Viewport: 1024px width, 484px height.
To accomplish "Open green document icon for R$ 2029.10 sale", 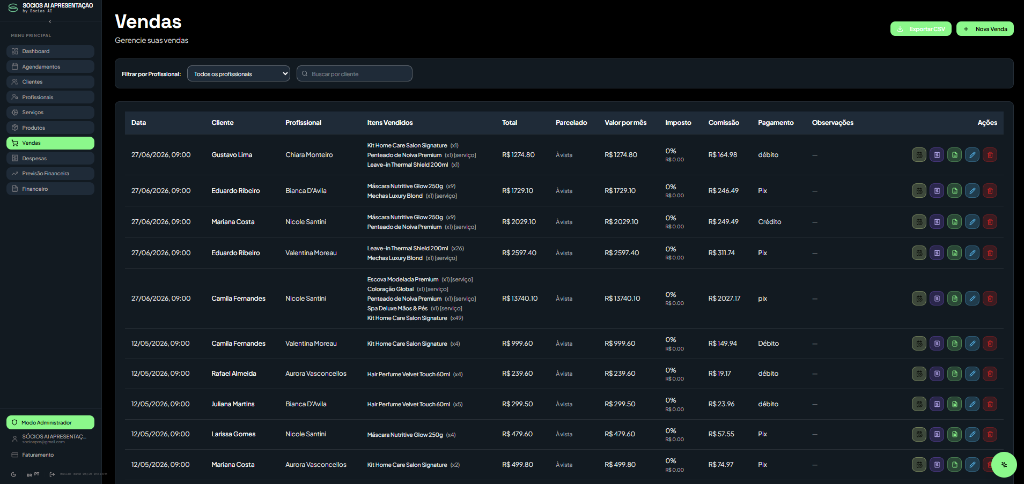I will [954, 221].
